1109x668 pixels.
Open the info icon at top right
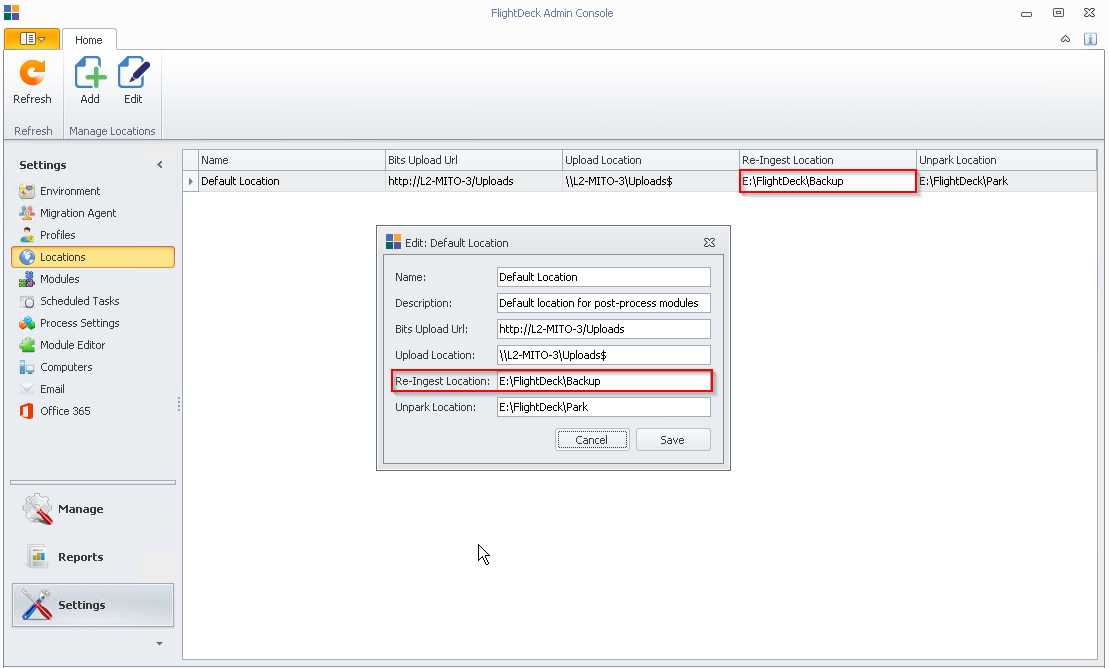pyautogui.click(x=1090, y=39)
